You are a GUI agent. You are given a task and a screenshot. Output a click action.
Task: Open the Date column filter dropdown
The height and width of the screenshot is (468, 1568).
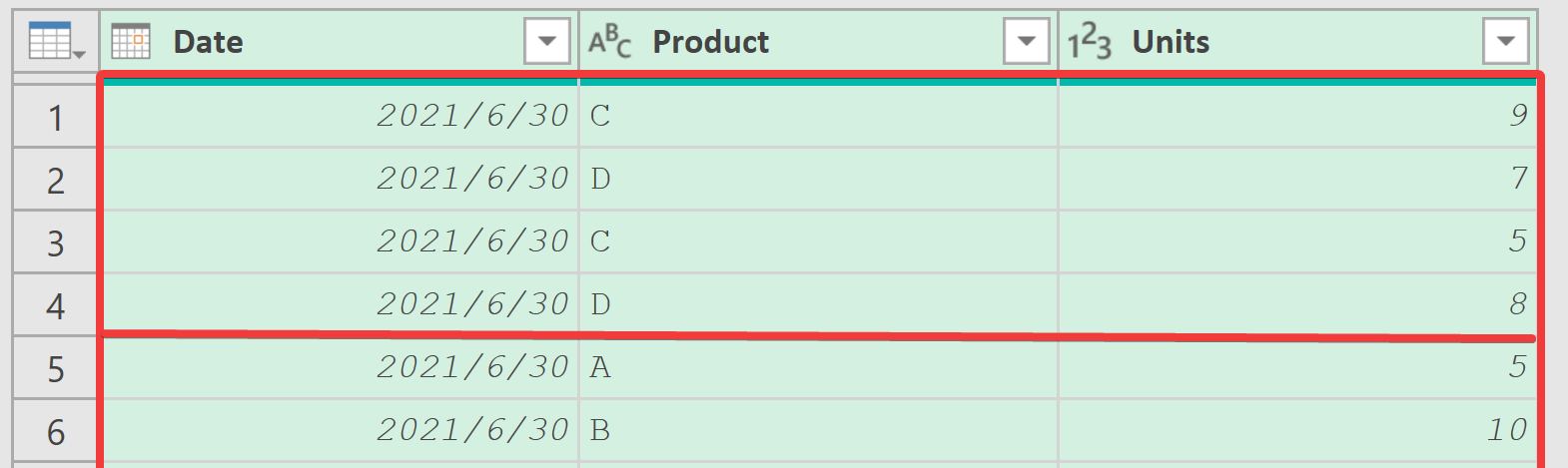pyautogui.click(x=546, y=42)
